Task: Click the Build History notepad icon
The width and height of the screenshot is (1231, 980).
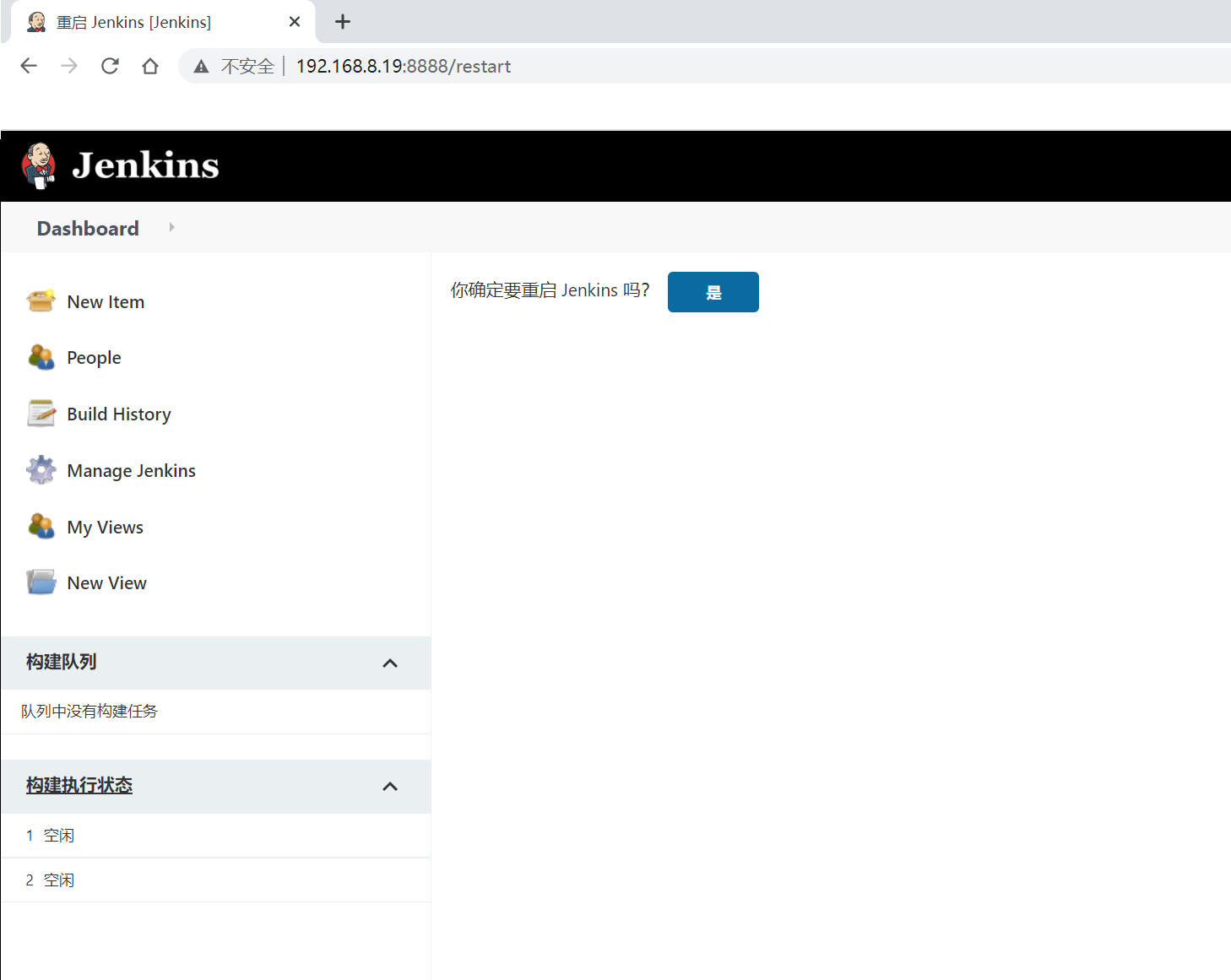Action: [41, 414]
